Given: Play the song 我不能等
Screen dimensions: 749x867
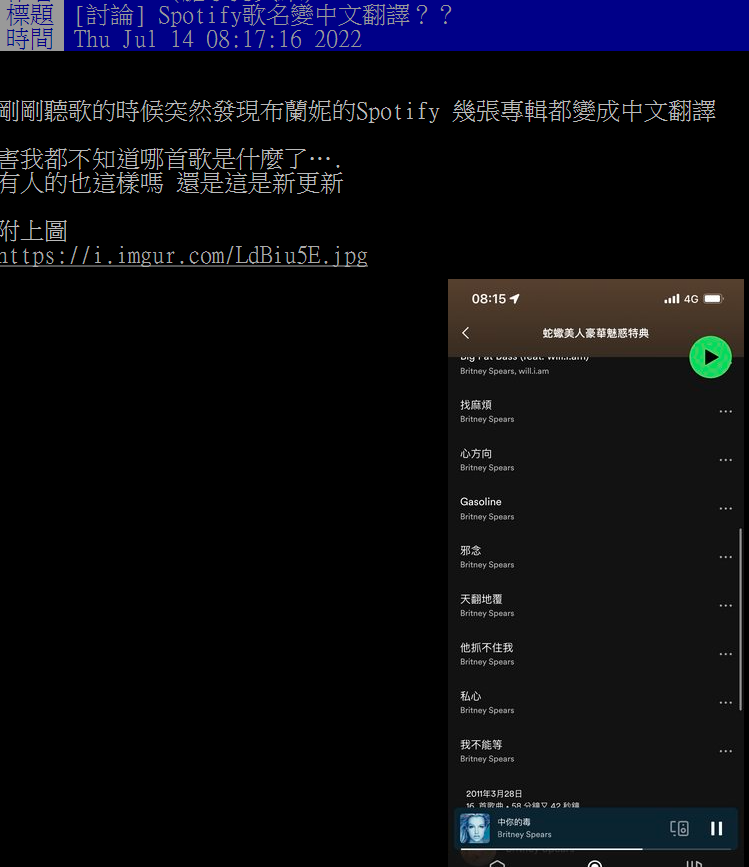Looking at the screenshot, I should 481,745.
